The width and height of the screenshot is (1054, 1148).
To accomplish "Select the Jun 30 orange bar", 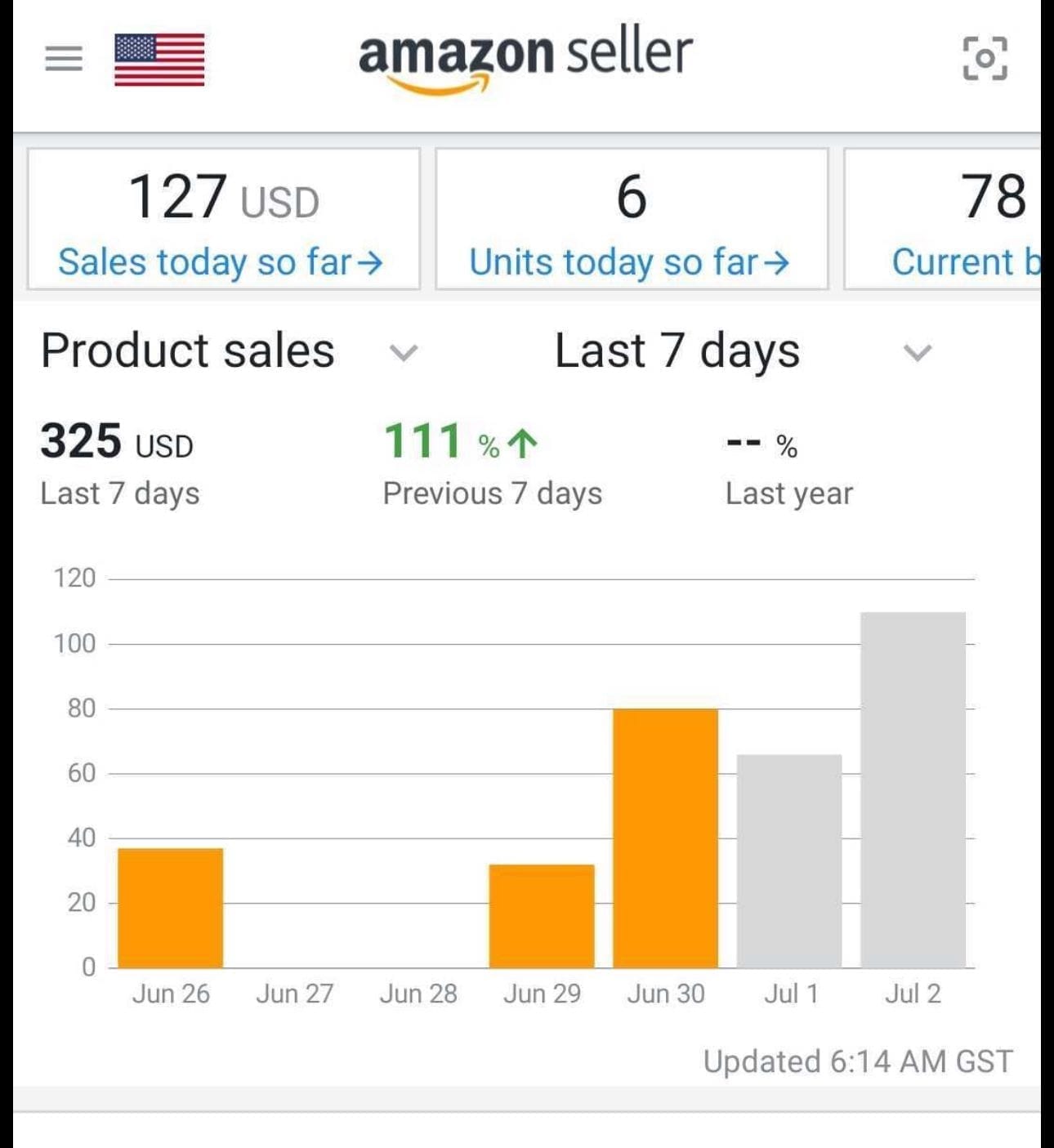I will coord(666,838).
